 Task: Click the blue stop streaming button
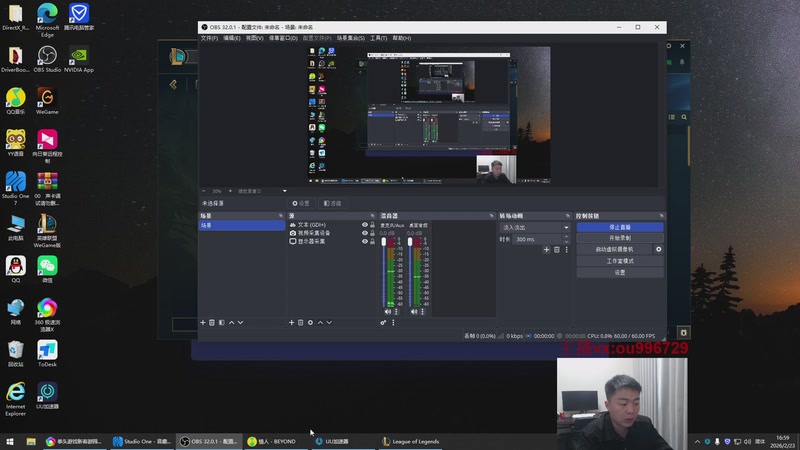(620, 227)
